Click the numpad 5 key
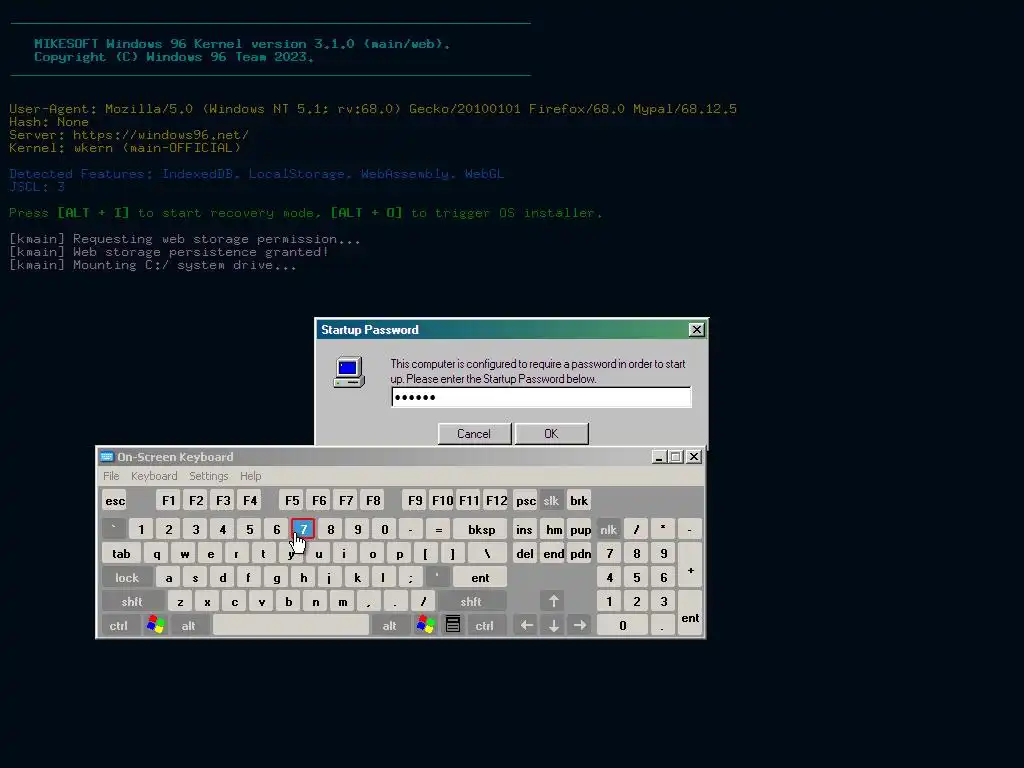Viewport: 1024px width, 768px height. [x=637, y=577]
